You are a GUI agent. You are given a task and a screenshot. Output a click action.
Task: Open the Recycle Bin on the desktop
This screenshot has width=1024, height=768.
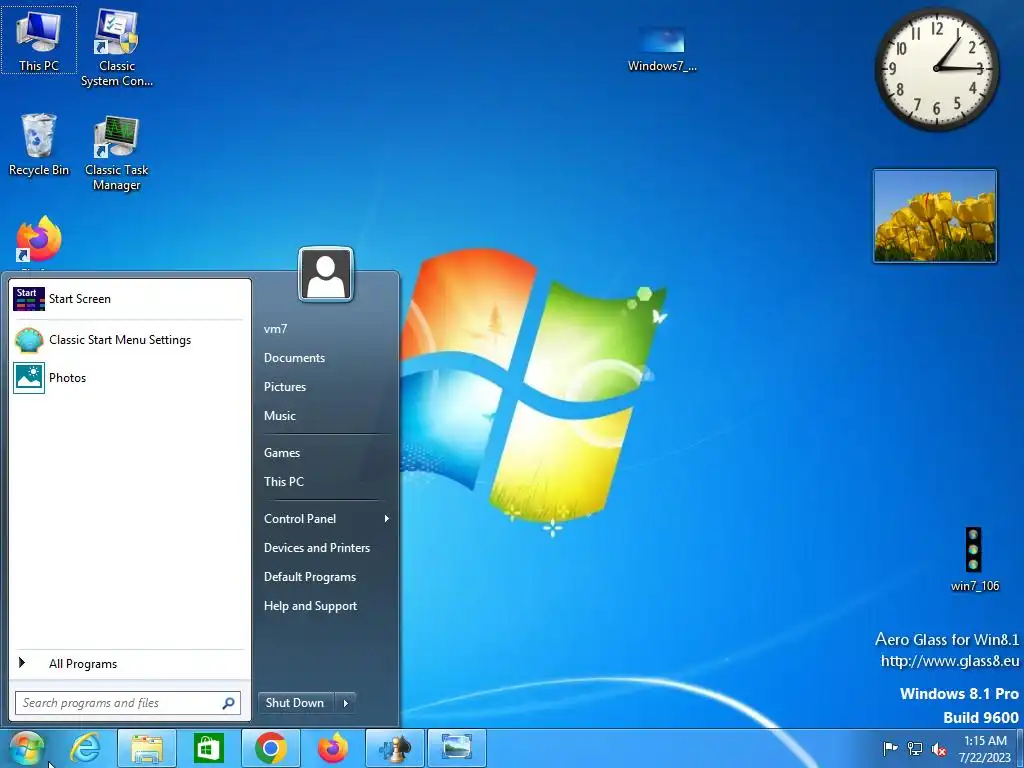39,145
